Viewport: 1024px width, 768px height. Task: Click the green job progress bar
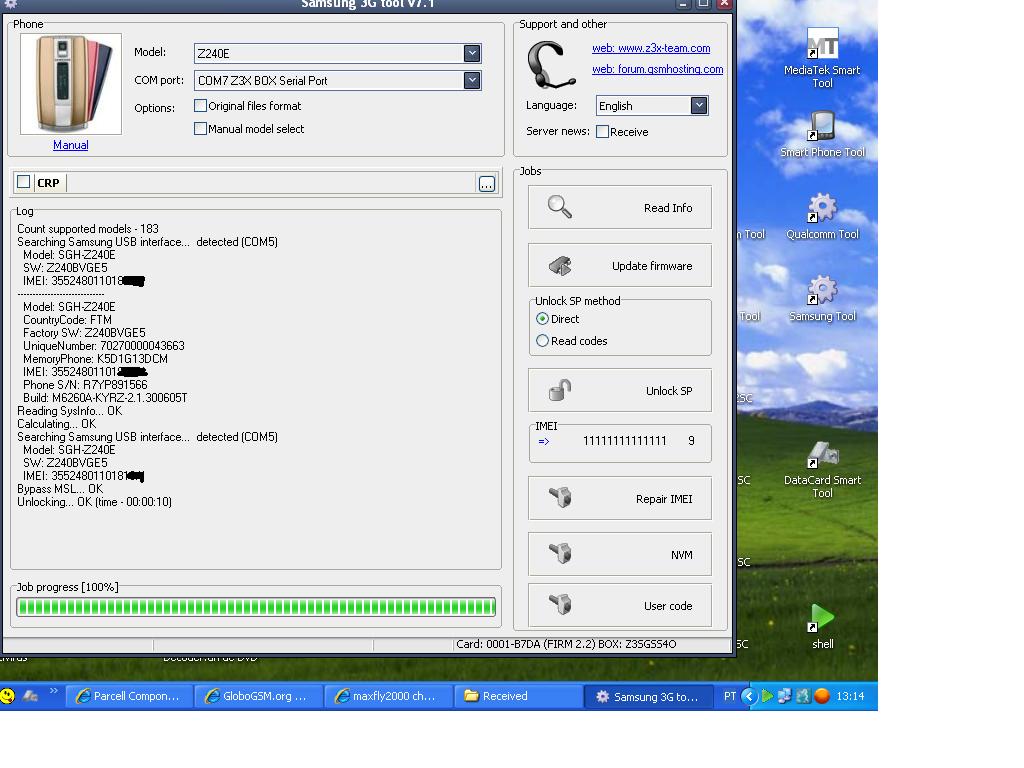pos(256,607)
